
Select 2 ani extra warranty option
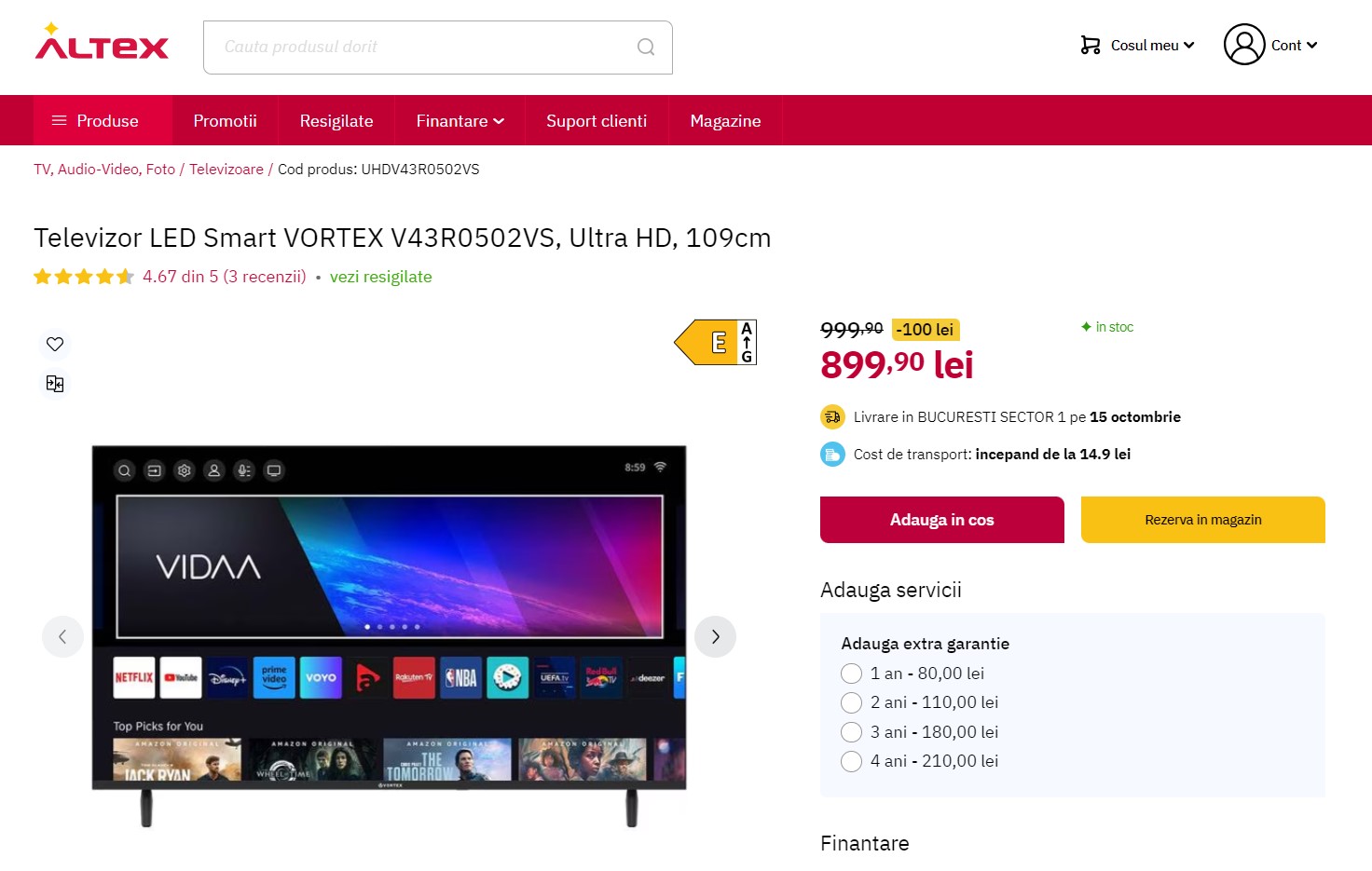tap(851, 702)
